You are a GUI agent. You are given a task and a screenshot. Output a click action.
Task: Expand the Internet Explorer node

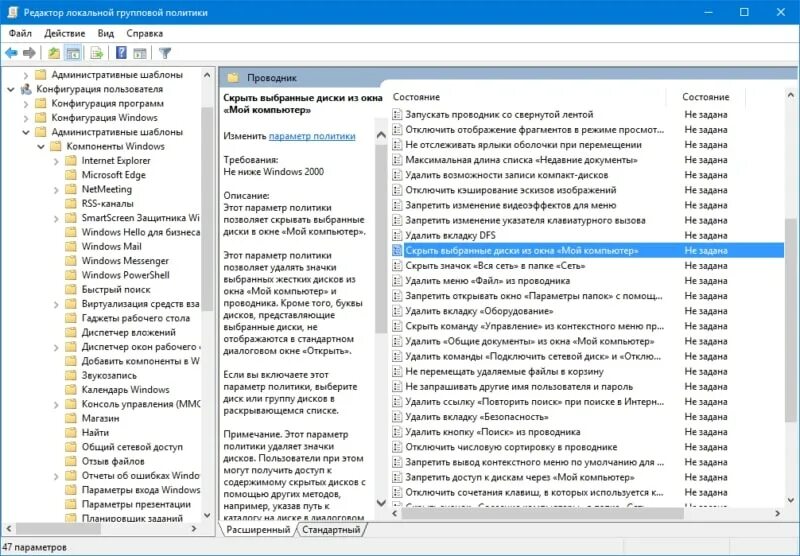[x=56, y=161]
